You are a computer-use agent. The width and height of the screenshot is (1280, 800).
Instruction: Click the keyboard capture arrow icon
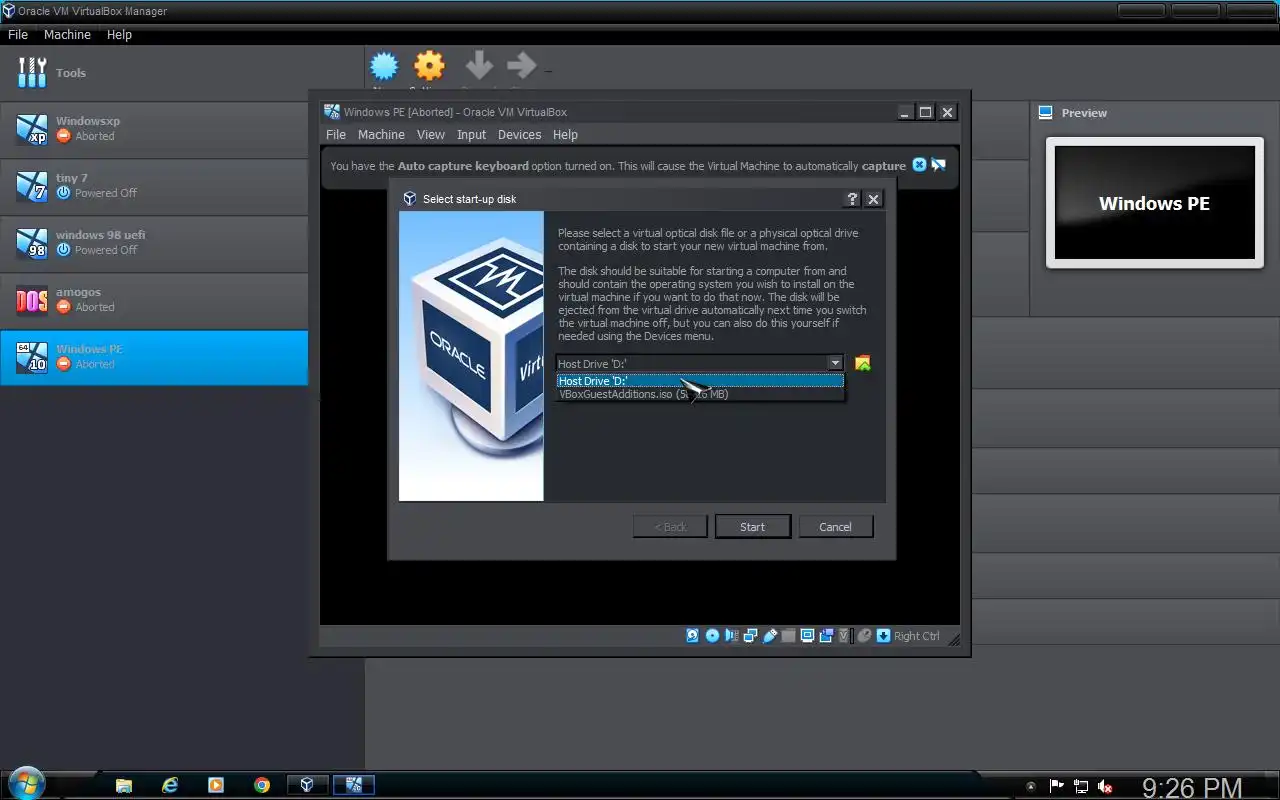point(883,635)
